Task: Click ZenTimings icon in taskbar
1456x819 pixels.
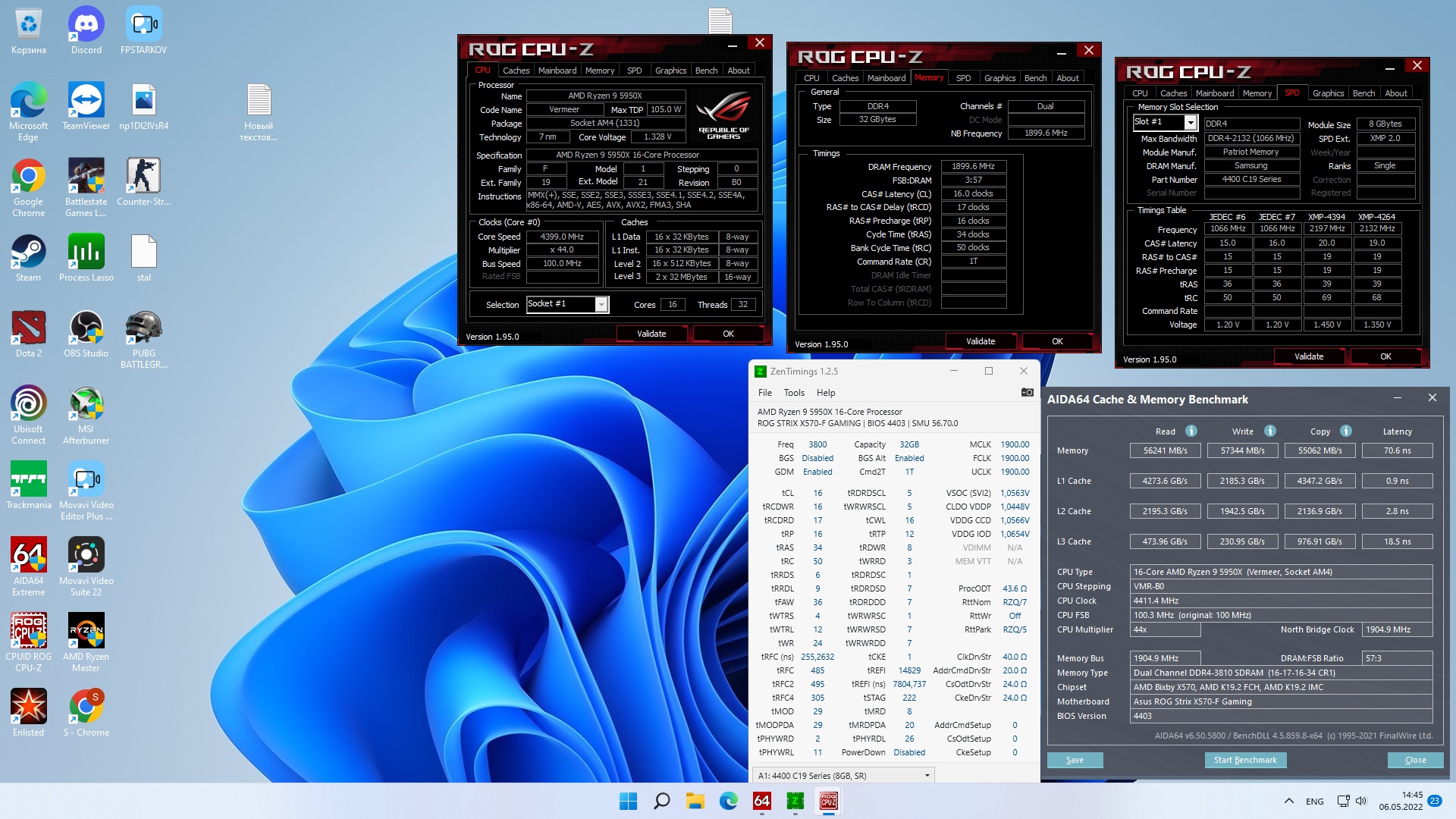Action: pos(795,801)
